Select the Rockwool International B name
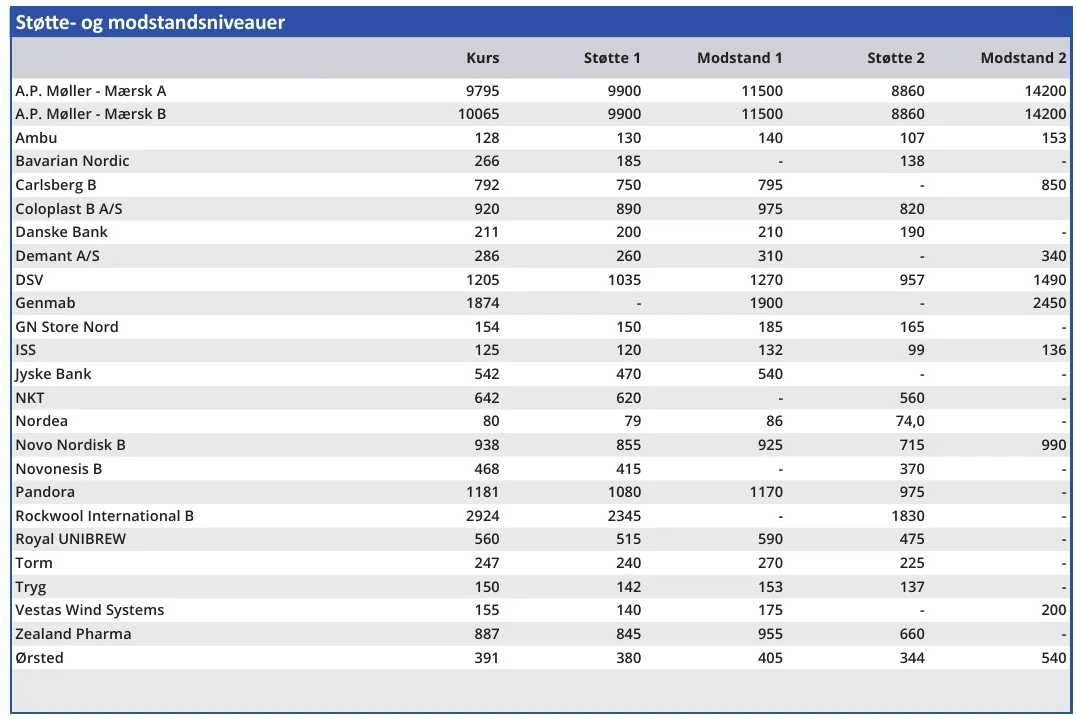This screenshot has height=719, width=1076. (104, 516)
